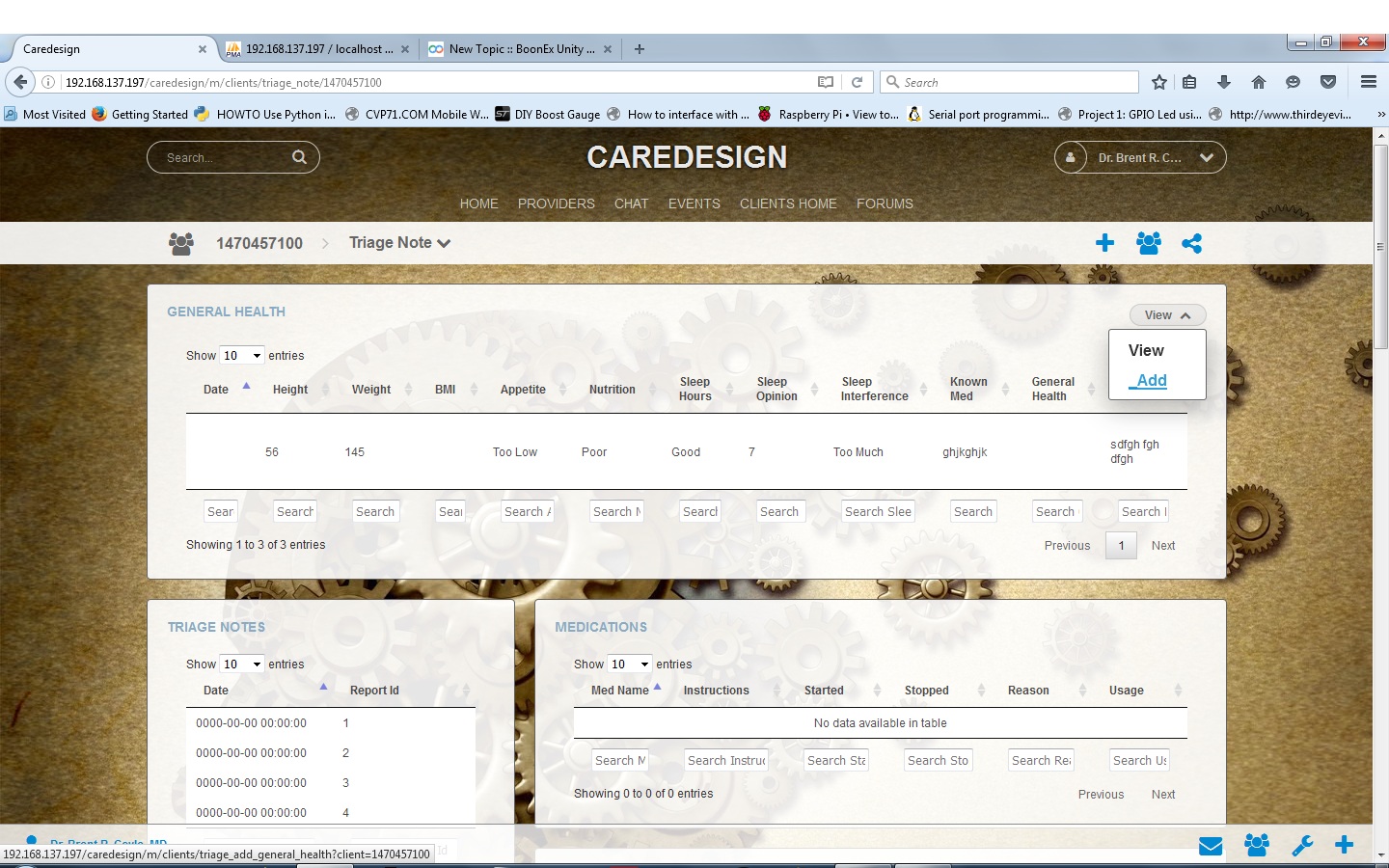The width and height of the screenshot is (1389, 868).
Task: Go to the FORUMS menu item
Action: click(885, 203)
